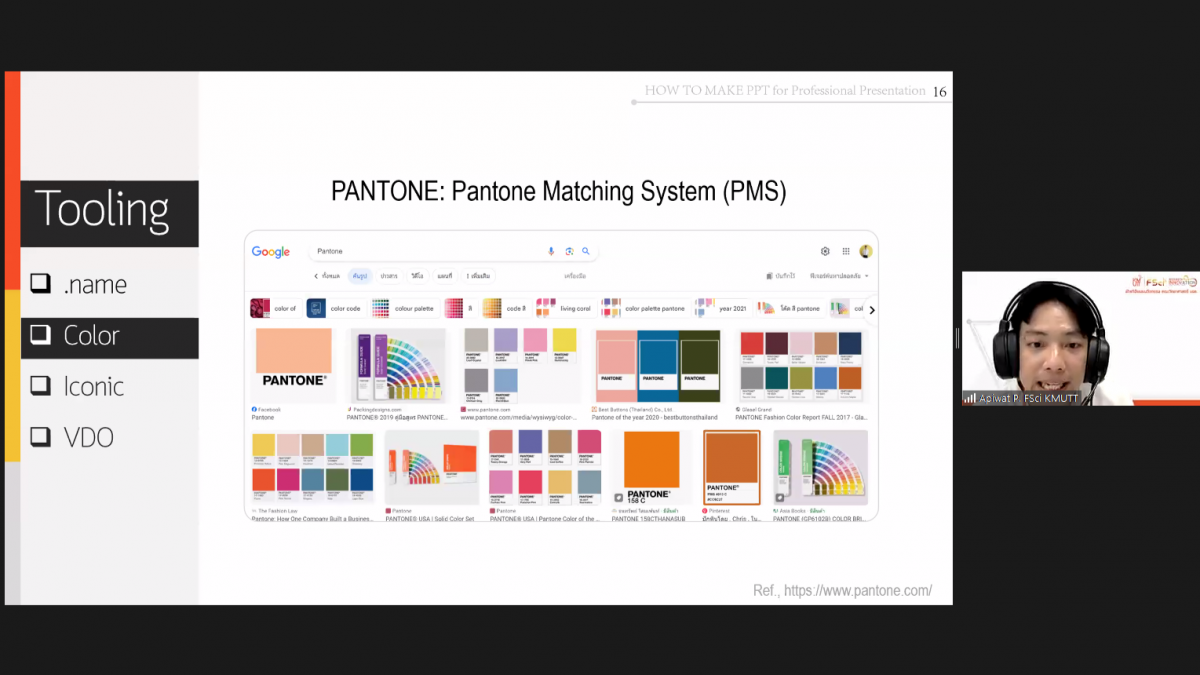Tick the .name checkbox
Image resolution: width=1200 pixels, height=675 pixels.
point(41,284)
